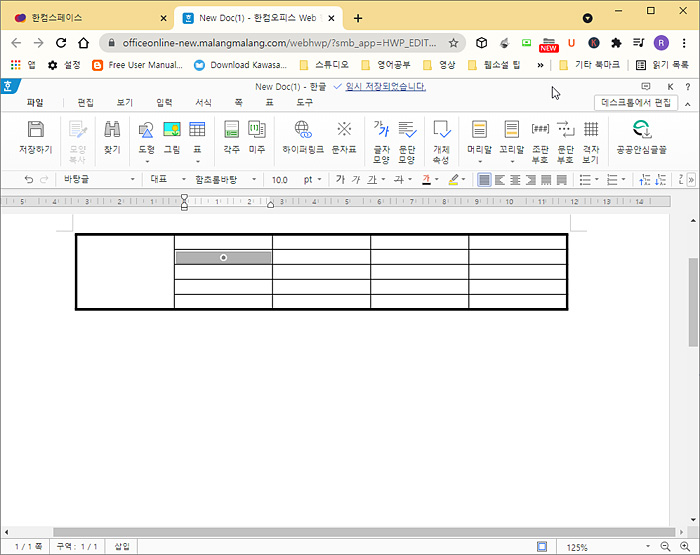Apply the red font color swatch

pos(426,179)
